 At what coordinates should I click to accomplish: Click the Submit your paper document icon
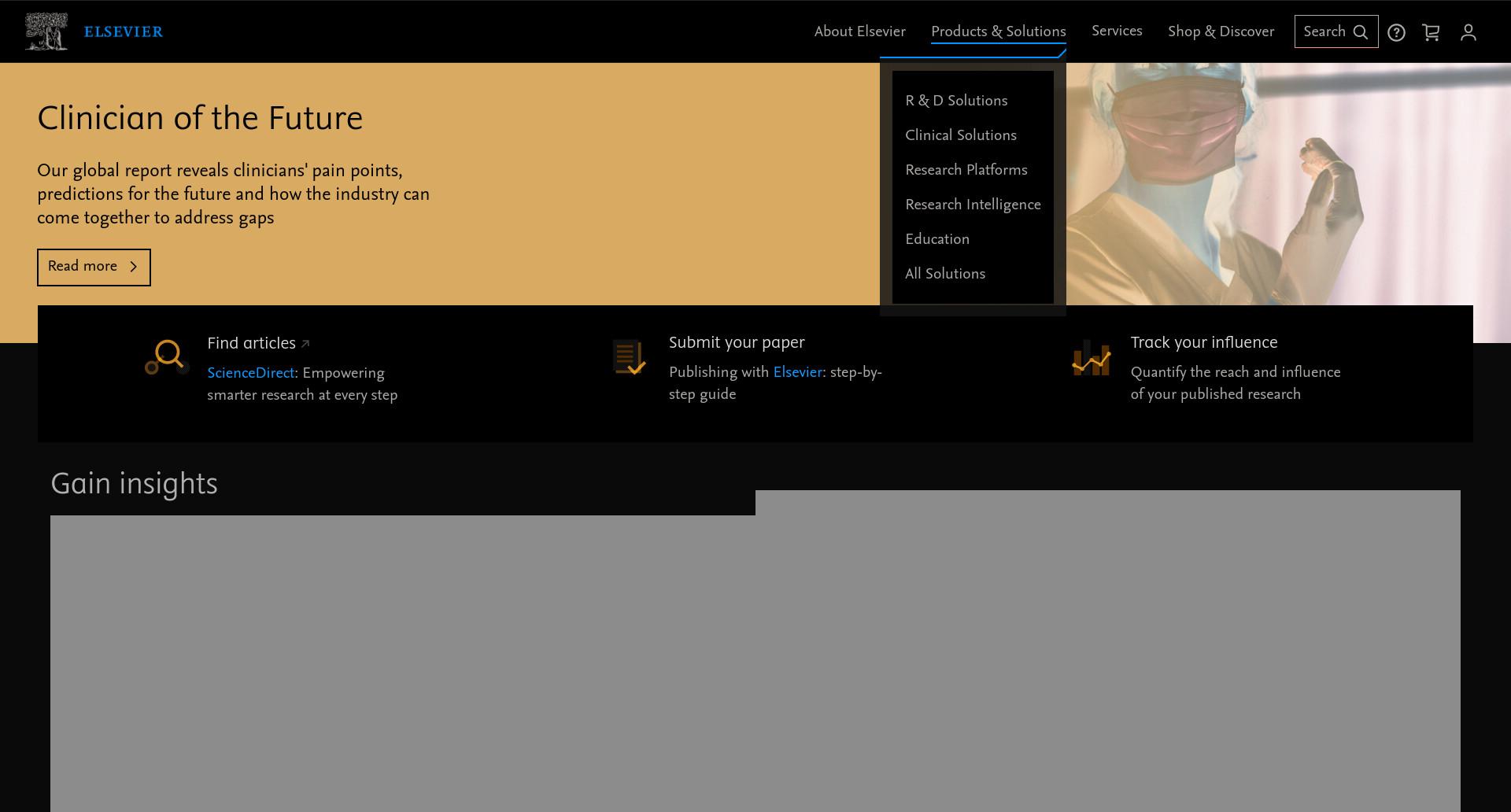pos(629,357)
